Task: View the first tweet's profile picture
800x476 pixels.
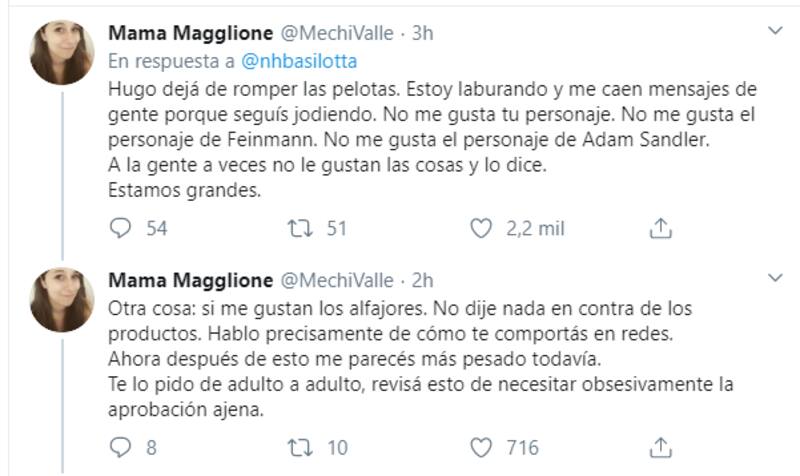Action: pos(62,53)
